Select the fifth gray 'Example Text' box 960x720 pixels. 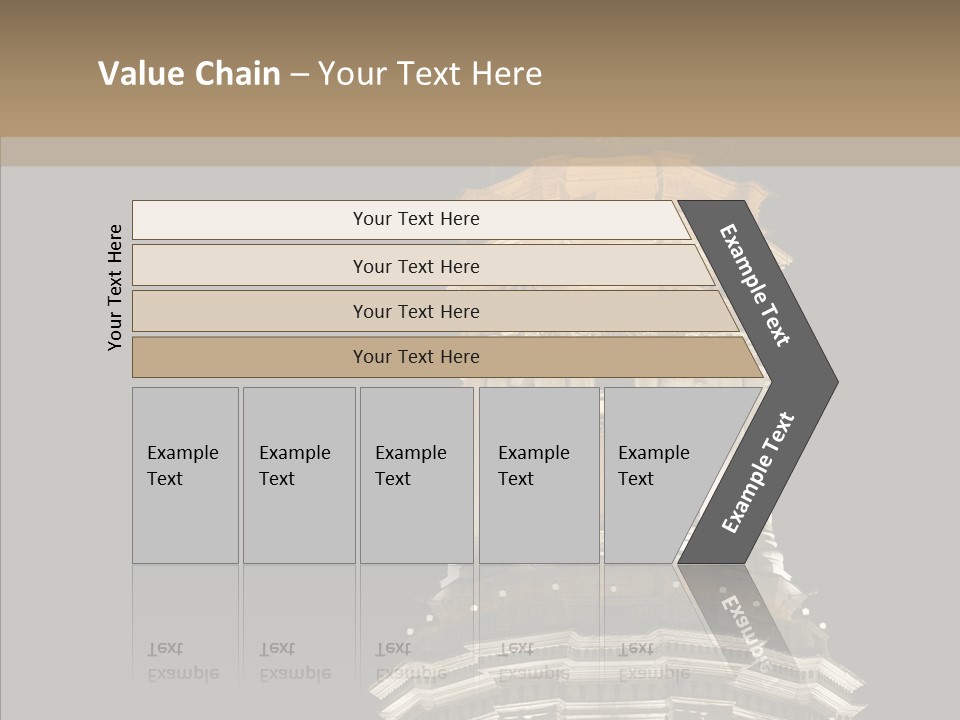(667, 475)
